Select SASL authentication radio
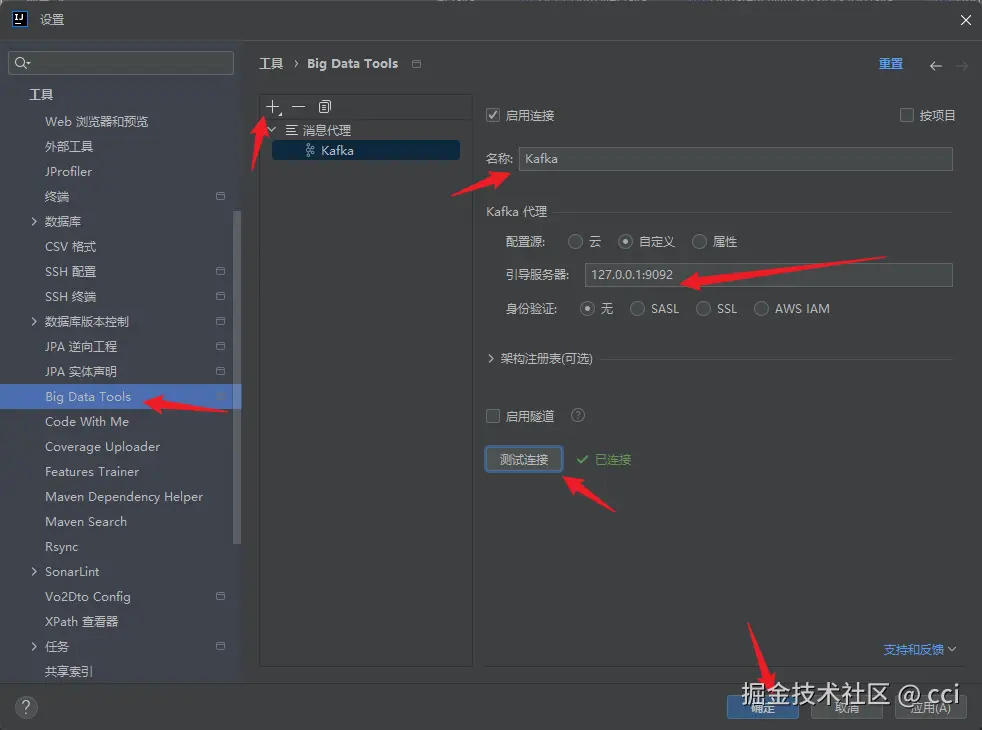 click(637, 309)
